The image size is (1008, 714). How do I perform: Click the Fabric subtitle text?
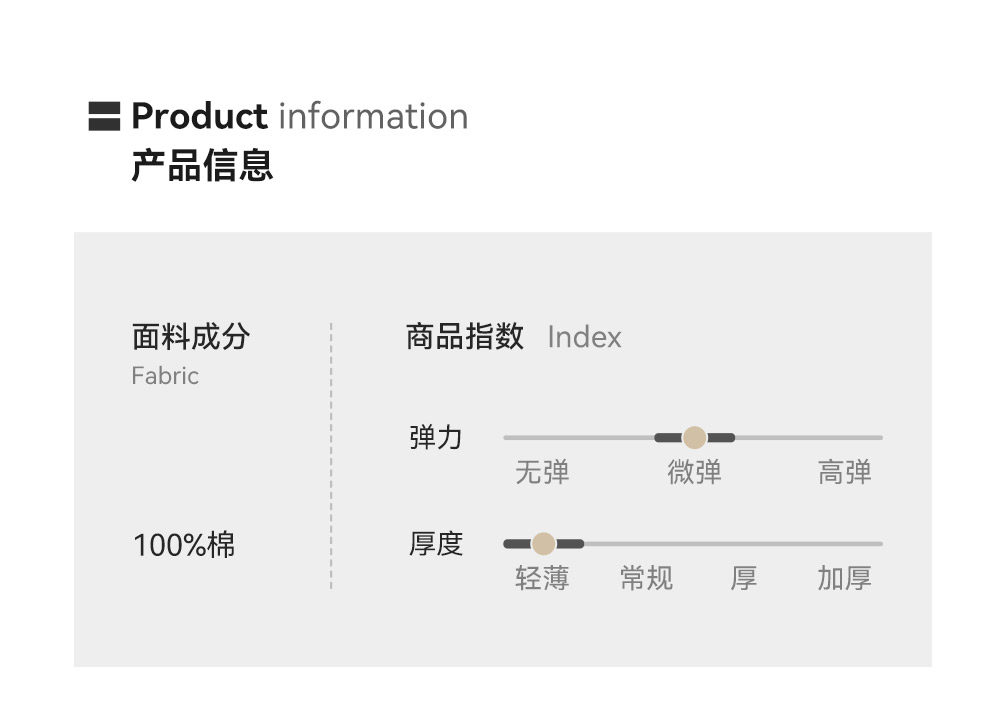[x=165, y=376]
